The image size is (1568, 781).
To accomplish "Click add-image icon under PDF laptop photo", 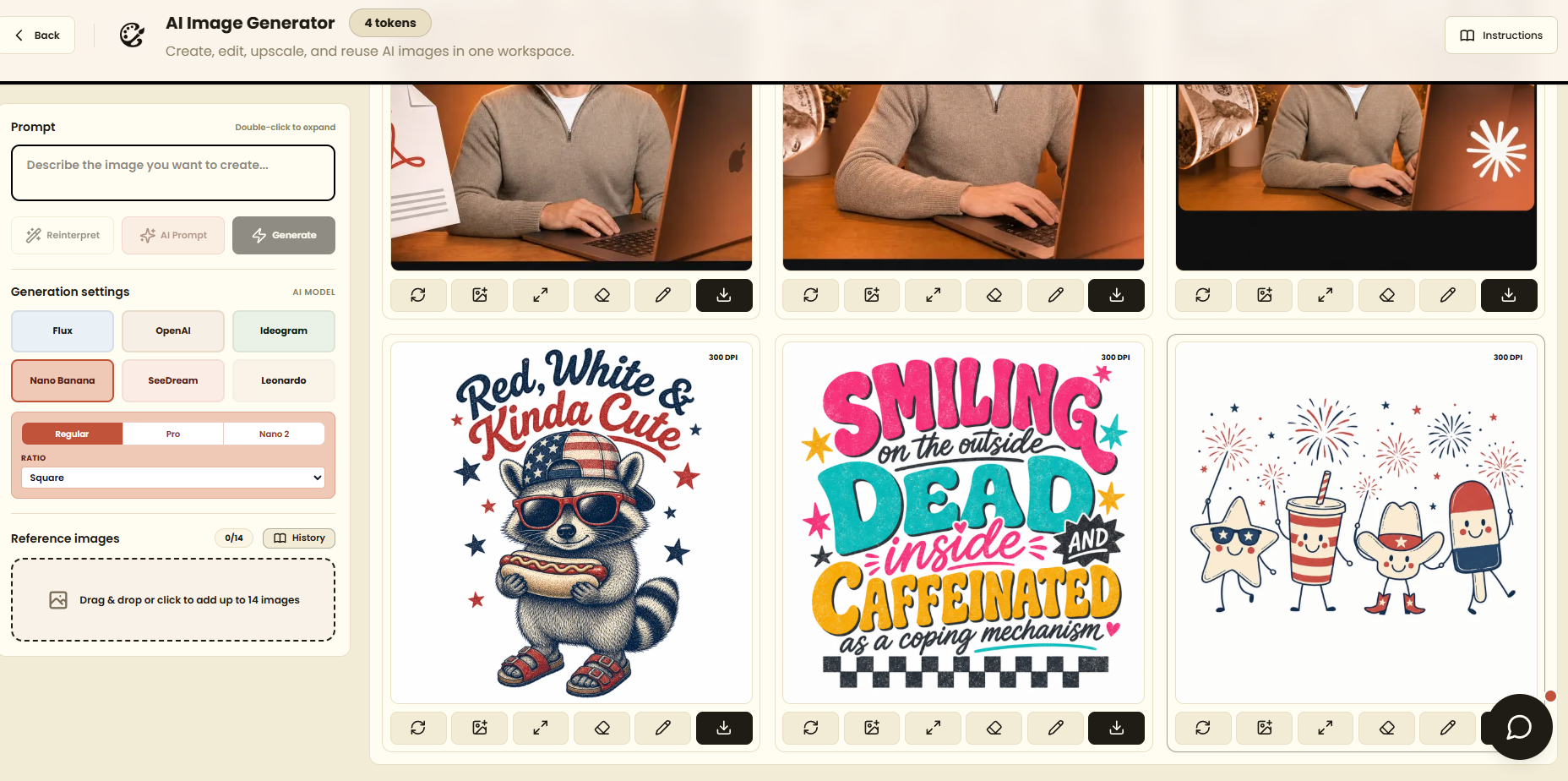I will pos(480,295).
